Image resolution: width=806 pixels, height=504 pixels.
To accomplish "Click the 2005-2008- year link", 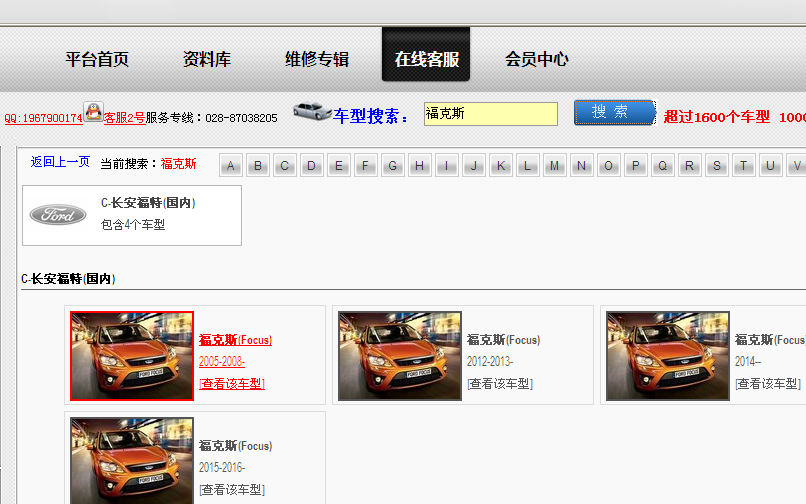I will (x=222, y=362).
